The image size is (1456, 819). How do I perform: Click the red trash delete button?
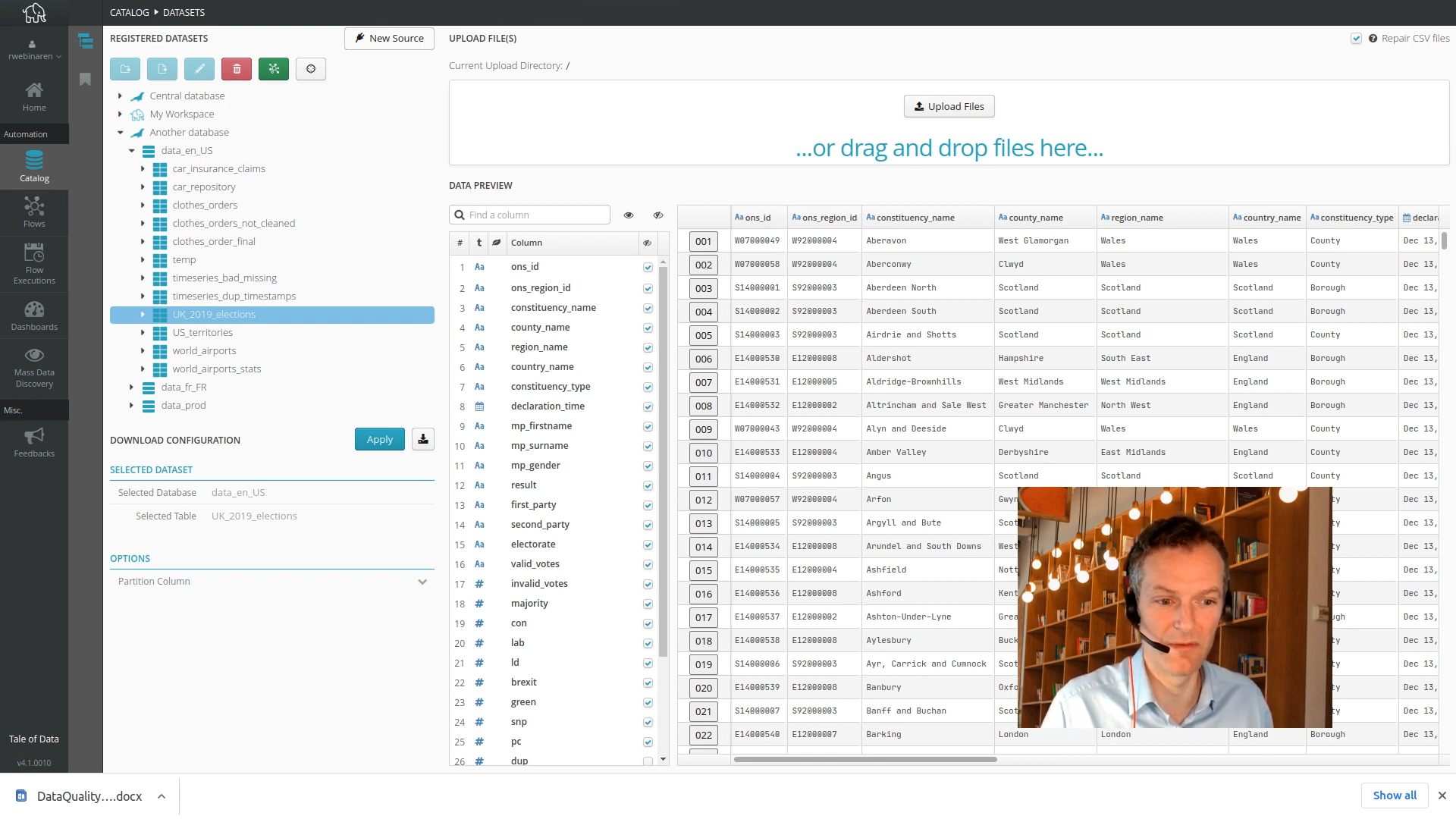click(237, 69)
